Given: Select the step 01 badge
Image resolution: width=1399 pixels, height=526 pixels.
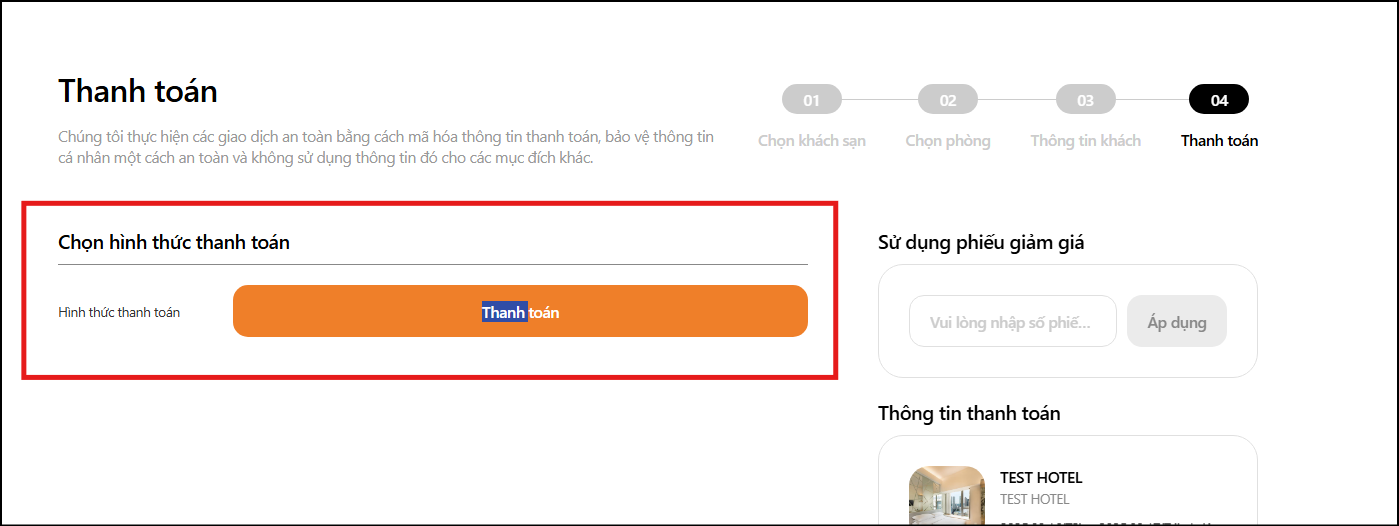Looking at the screenshot, I should pyautogui.click(x=811, y=100).
